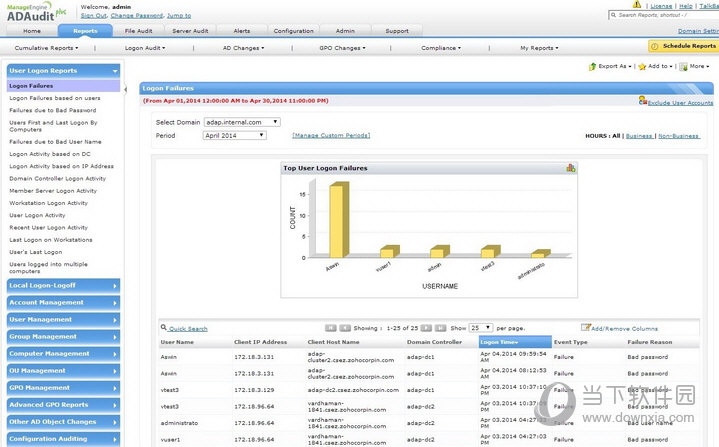719x447 pixels.
Task: Switch to the Support tab
Action: click(397, 31)
